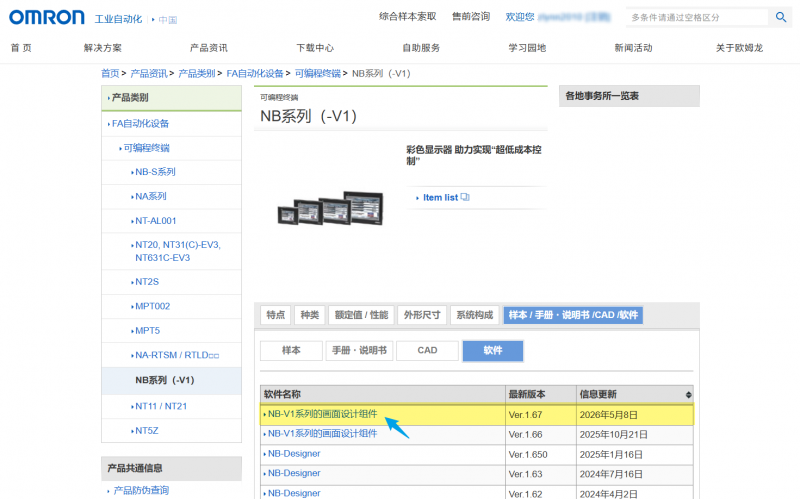Click 产品类别 in the breadcrumb trail
The width and height of the screenshot is (800, 499).
[196, 73]
